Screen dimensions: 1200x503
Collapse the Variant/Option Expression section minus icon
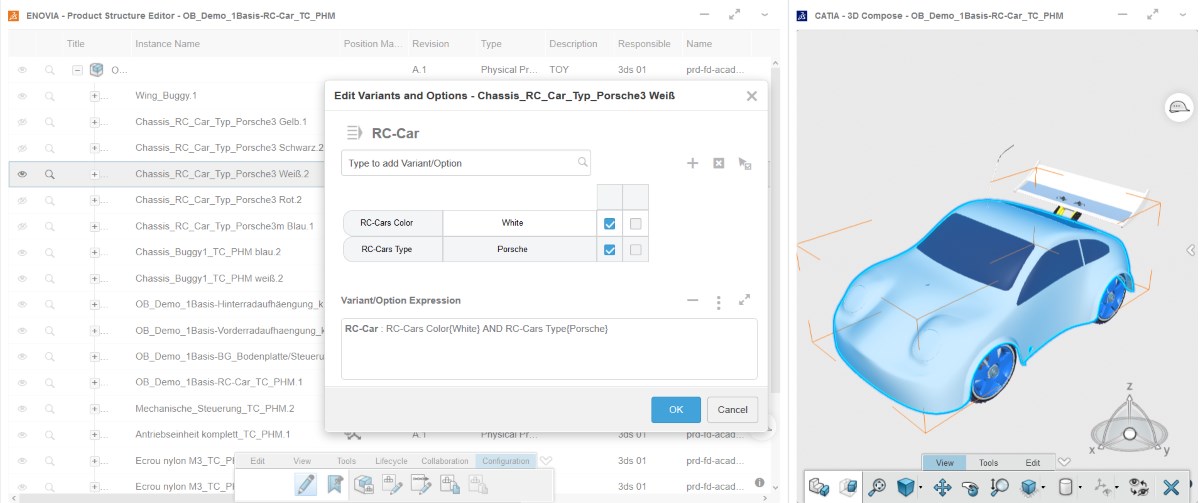tap(693, 300)
